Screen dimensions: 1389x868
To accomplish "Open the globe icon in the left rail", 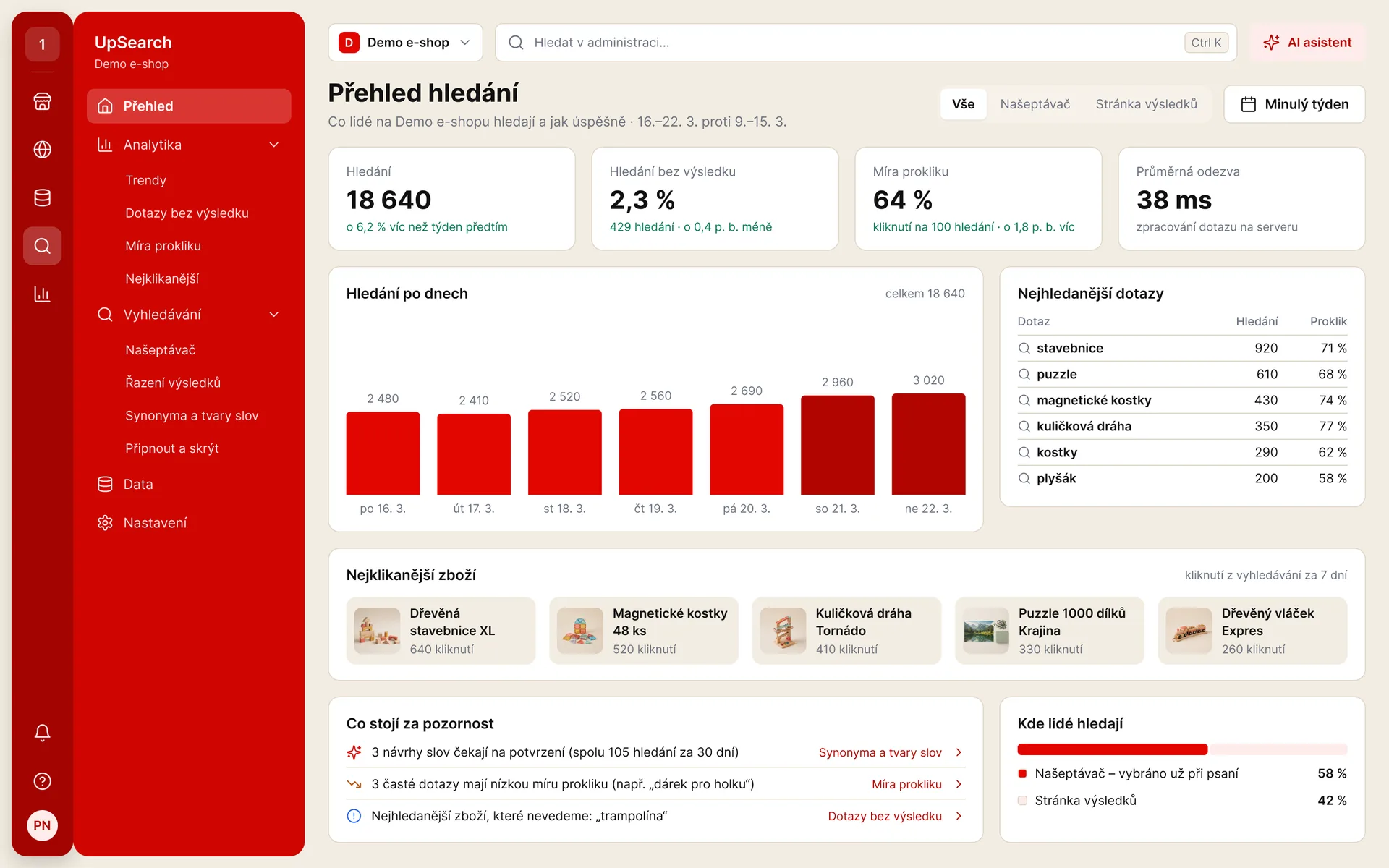I will pos(42,150).
